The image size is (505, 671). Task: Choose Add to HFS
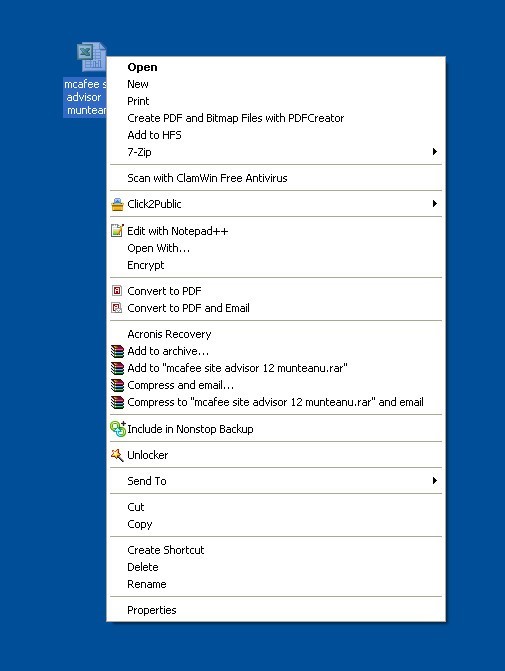pos(276,135)
